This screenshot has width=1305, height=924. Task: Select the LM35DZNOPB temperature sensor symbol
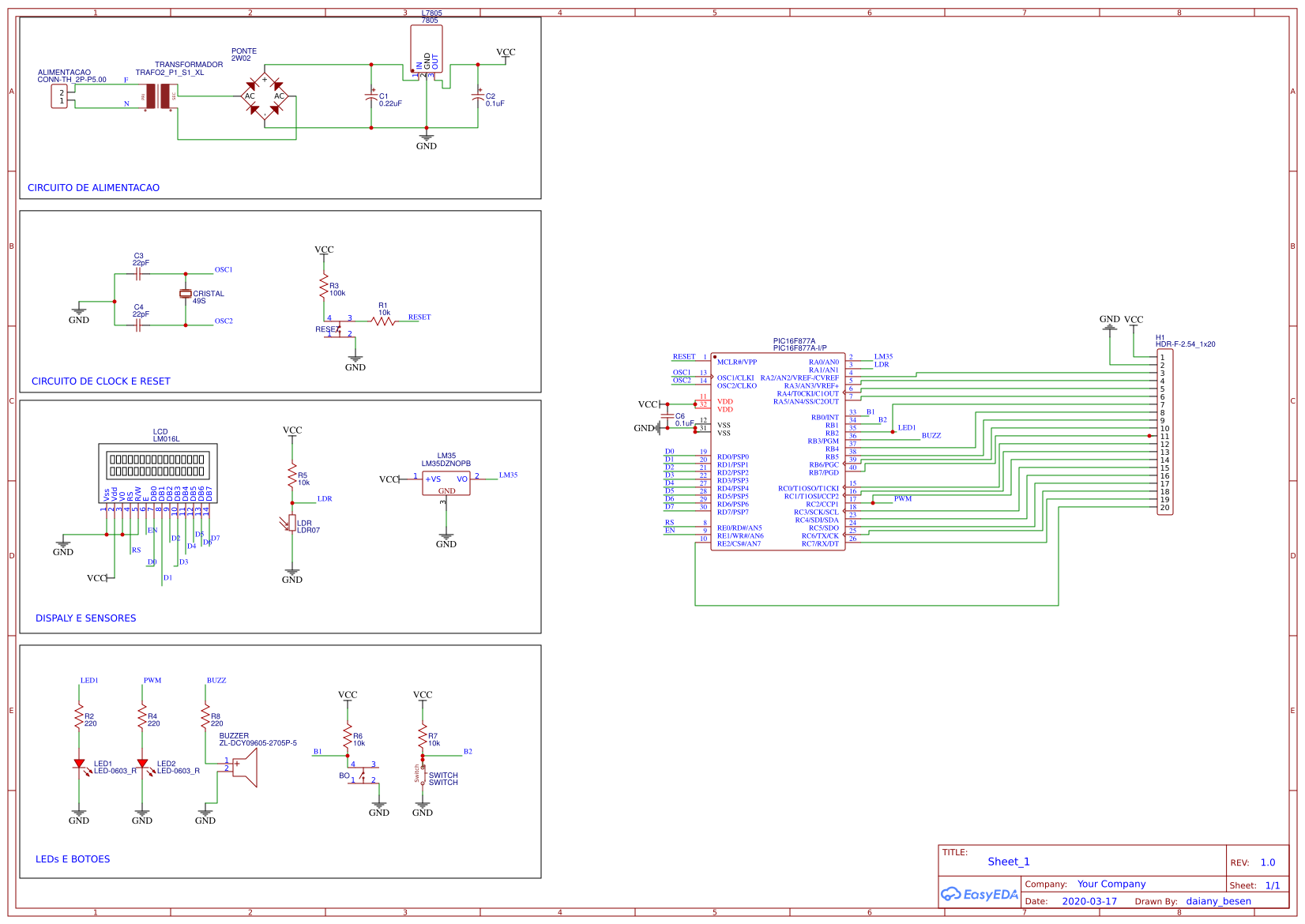click(x=448, y=482)
